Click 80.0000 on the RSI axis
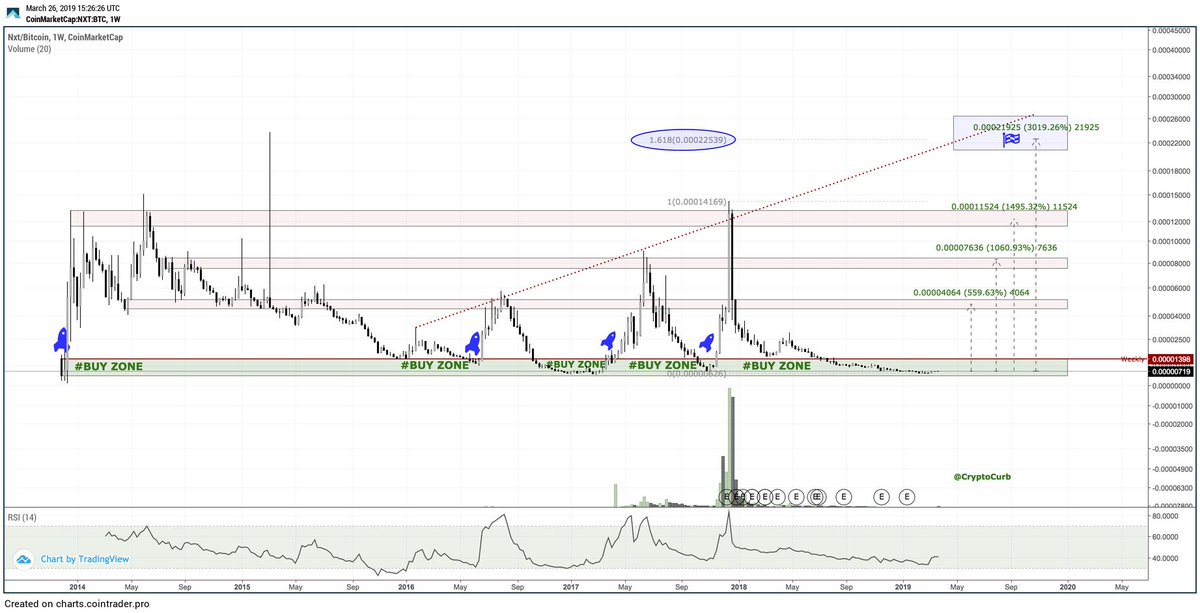The height and width of the screenshot is (613, 1200). pyautogui.click(x=1164, y=517)
